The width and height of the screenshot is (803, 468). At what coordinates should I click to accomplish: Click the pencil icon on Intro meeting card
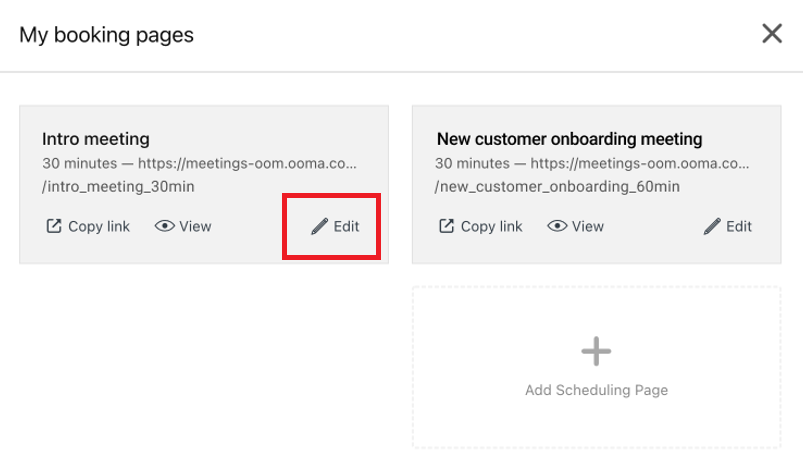point(319,226)
